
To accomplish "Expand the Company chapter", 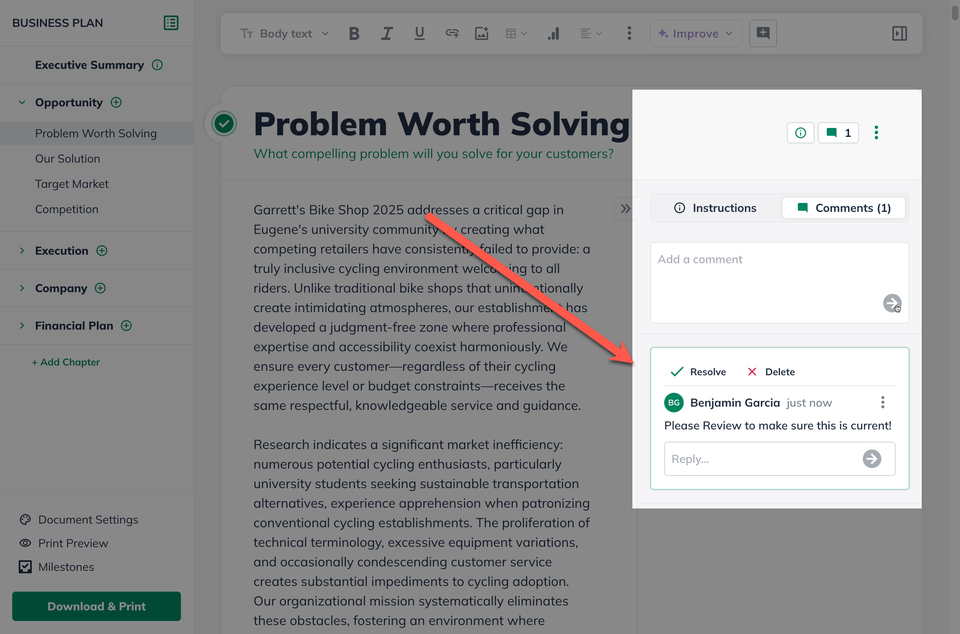I will pyautogui.click(x=22, y=288).
